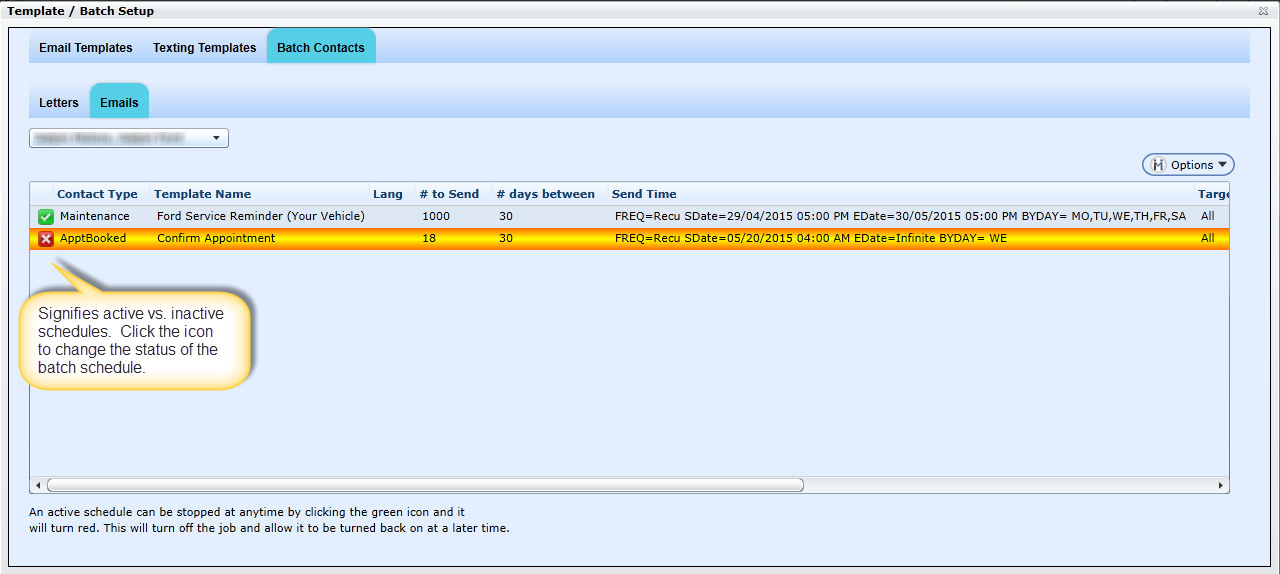Sort by Contact Type column header
1280x574 pixels.
point(97,194)
